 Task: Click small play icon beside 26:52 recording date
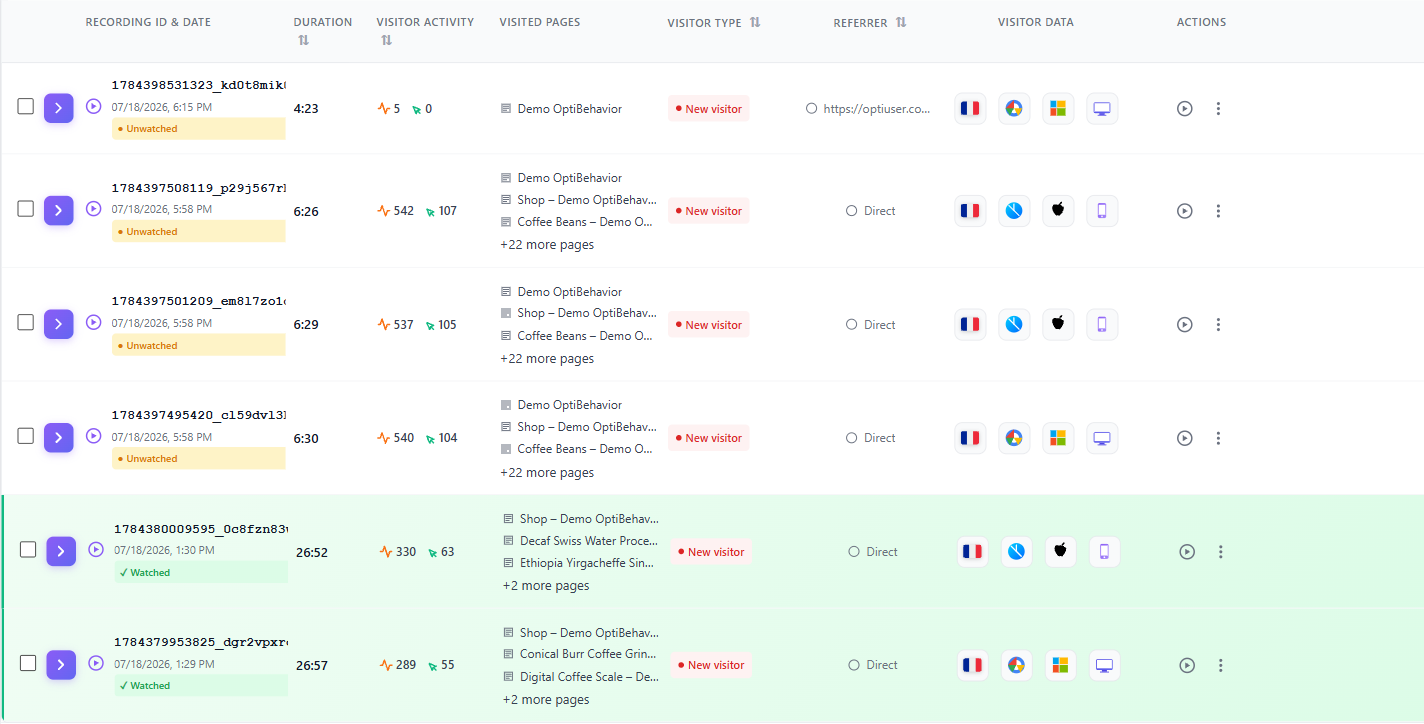pyautogui.click(x=96, y=549)
